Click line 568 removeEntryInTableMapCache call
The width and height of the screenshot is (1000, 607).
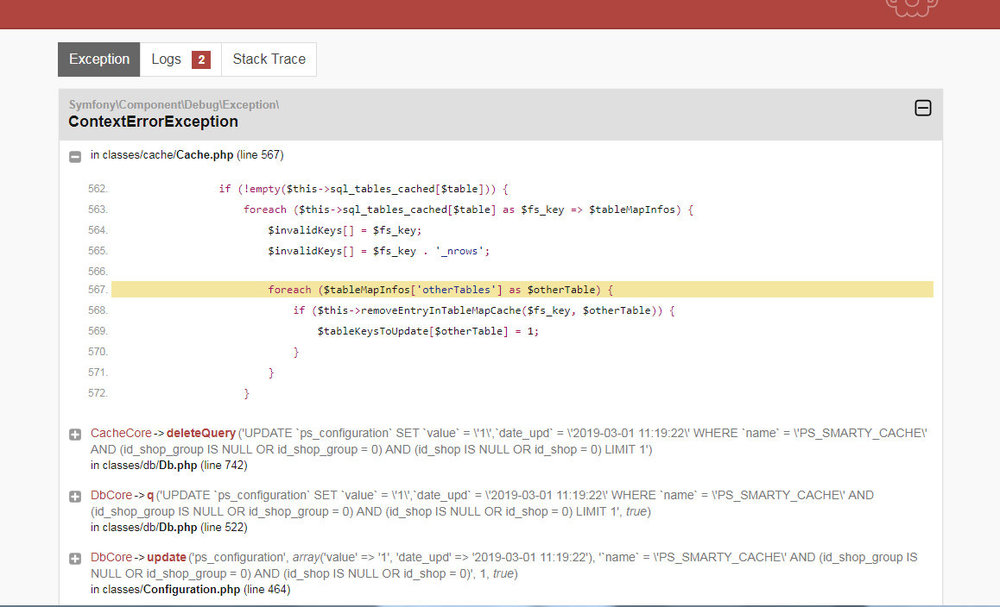coord(483,311)
